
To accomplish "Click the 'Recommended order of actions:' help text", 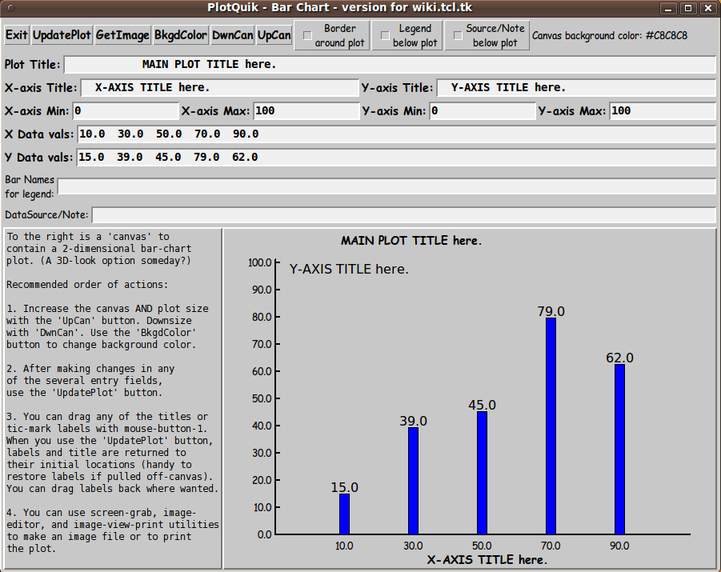I will coord(87,285).
